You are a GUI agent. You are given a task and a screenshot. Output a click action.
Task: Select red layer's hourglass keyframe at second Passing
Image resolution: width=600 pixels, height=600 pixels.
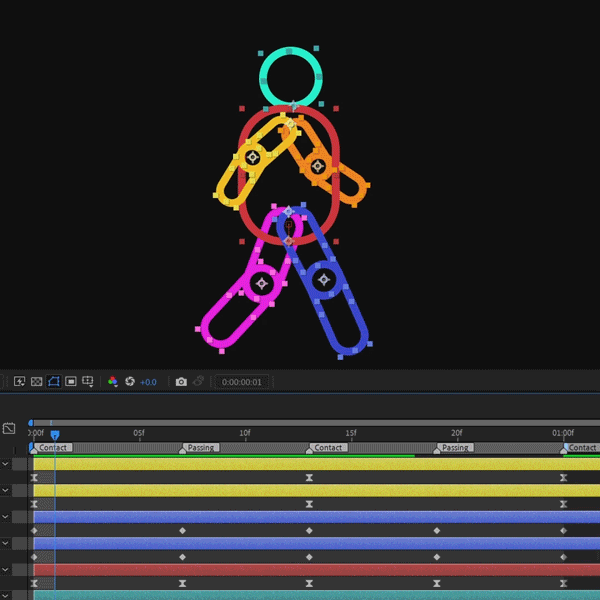pyautogui.click(x=437, y=583)
